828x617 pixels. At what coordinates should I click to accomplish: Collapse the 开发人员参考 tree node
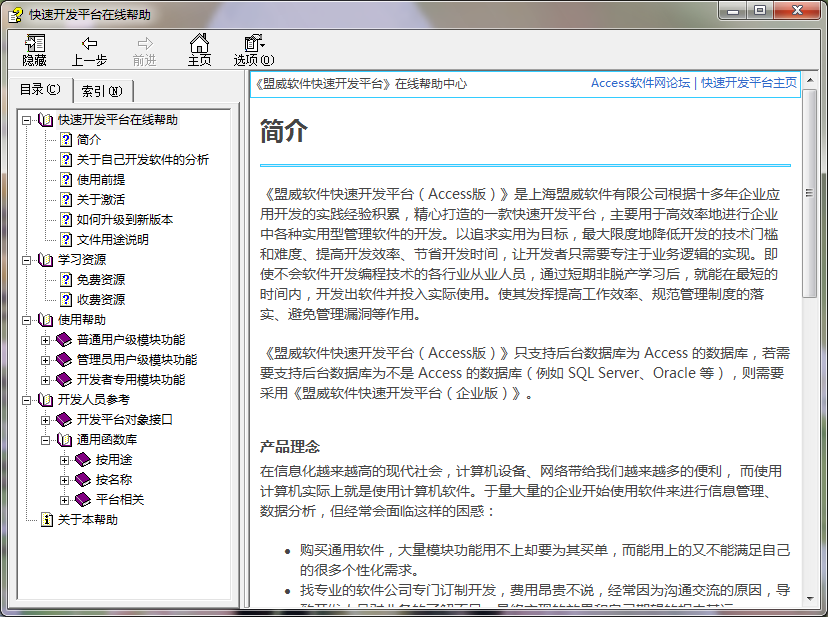[26, 400]
